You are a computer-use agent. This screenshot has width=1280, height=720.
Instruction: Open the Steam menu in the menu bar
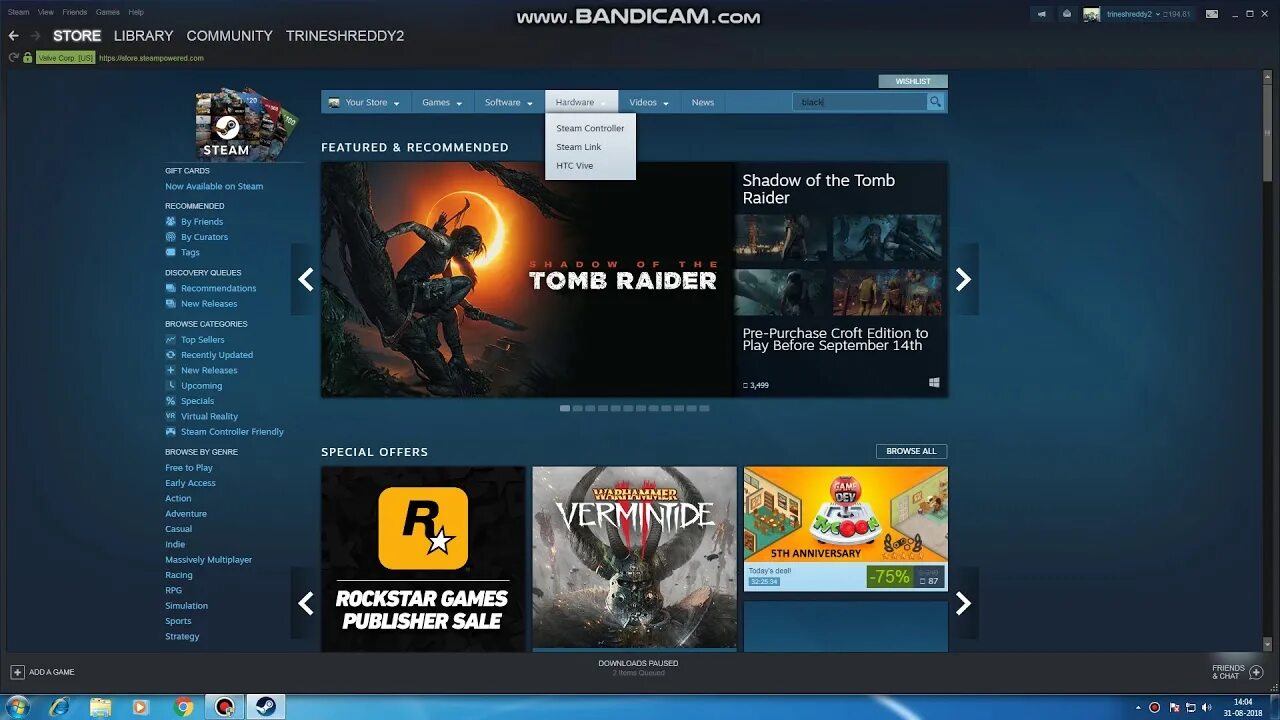(18, 12)
